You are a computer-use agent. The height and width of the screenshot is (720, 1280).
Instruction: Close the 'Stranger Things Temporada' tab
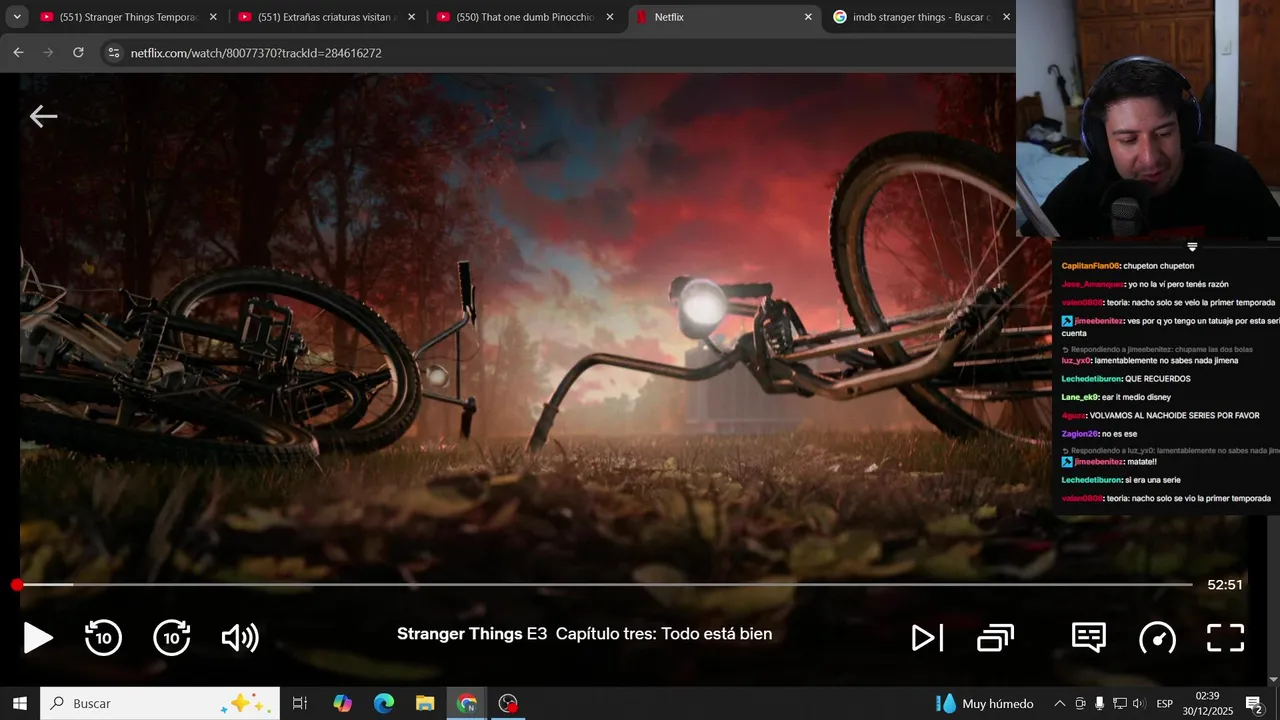pos(213,17)
